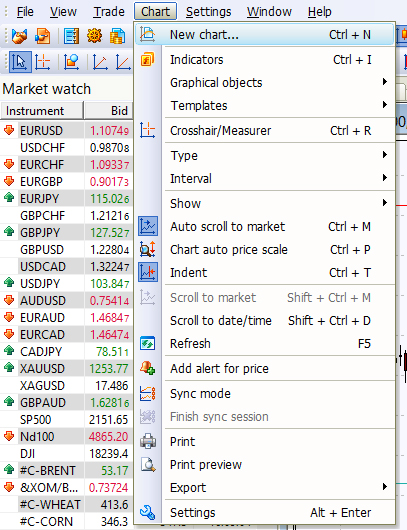Click the printer icon in the menu
Viewport: 407px width, 530px height.
[148, 441]
